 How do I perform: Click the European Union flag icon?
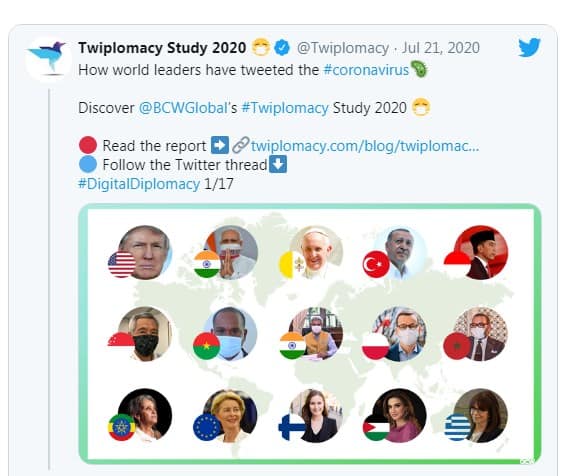207,427
